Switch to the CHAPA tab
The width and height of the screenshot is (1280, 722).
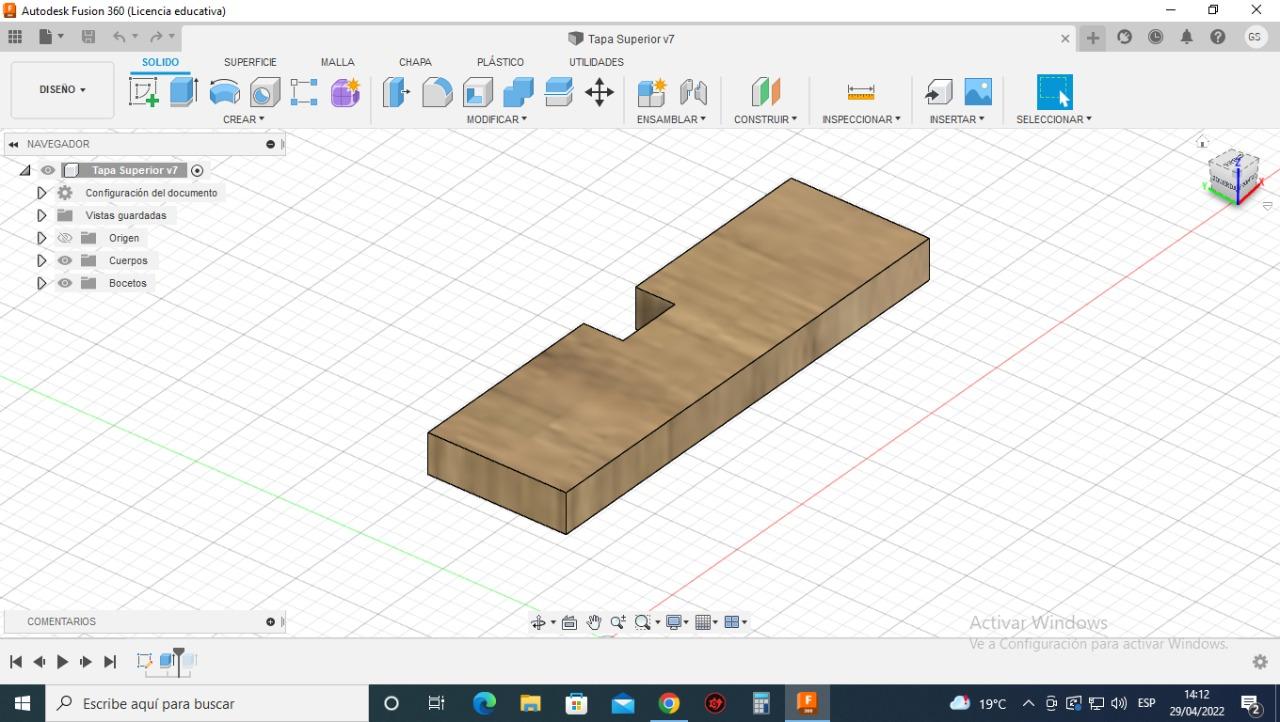(x=415, y=62)
